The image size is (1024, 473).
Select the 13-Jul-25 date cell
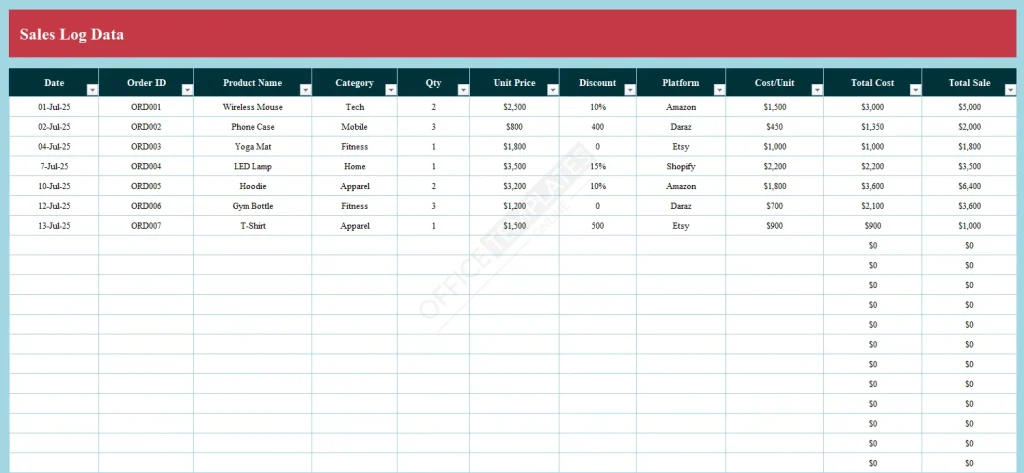pos(54,225)
